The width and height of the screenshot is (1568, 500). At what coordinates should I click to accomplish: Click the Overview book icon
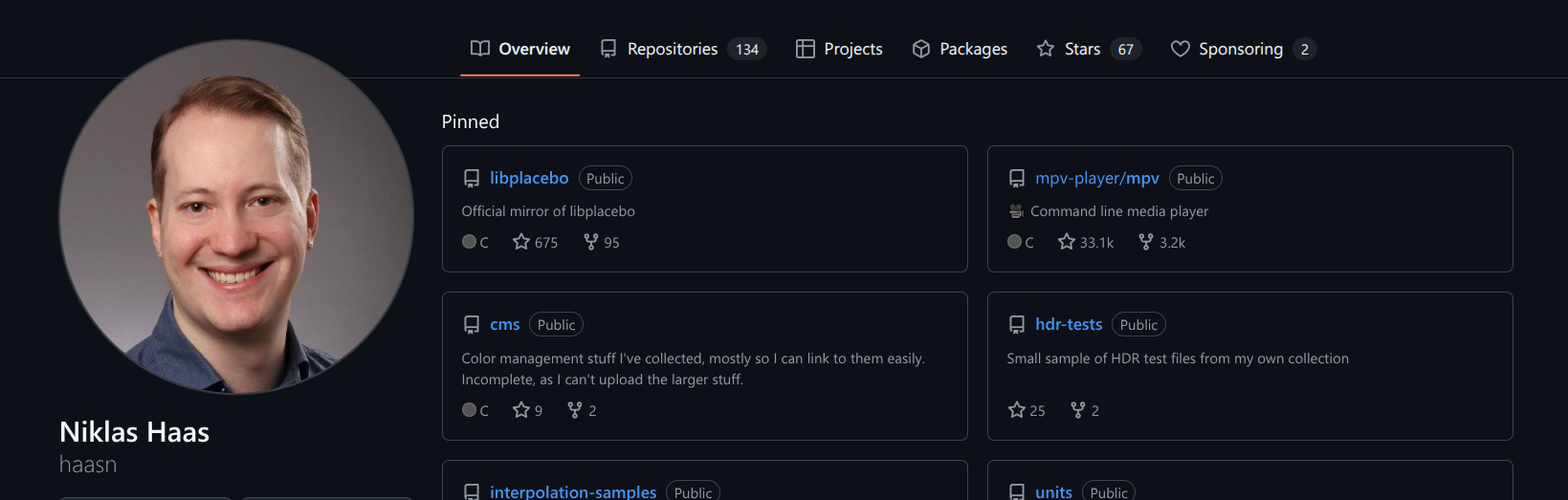480,48
